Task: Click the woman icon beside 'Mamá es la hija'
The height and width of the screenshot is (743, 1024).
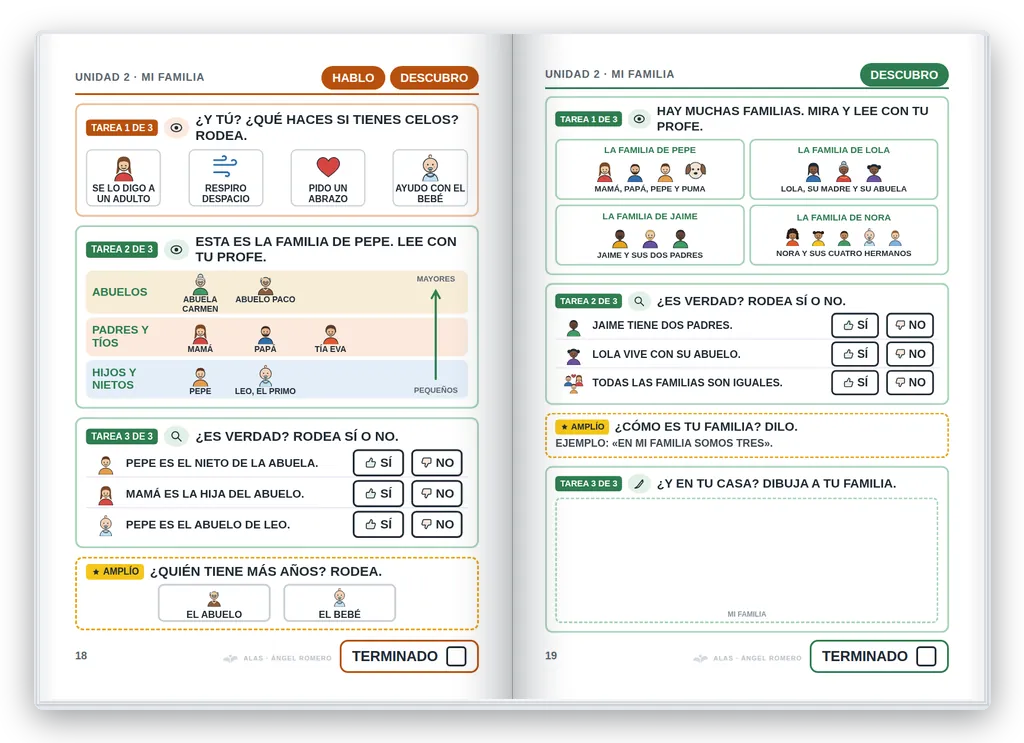Action: point(106,496)
